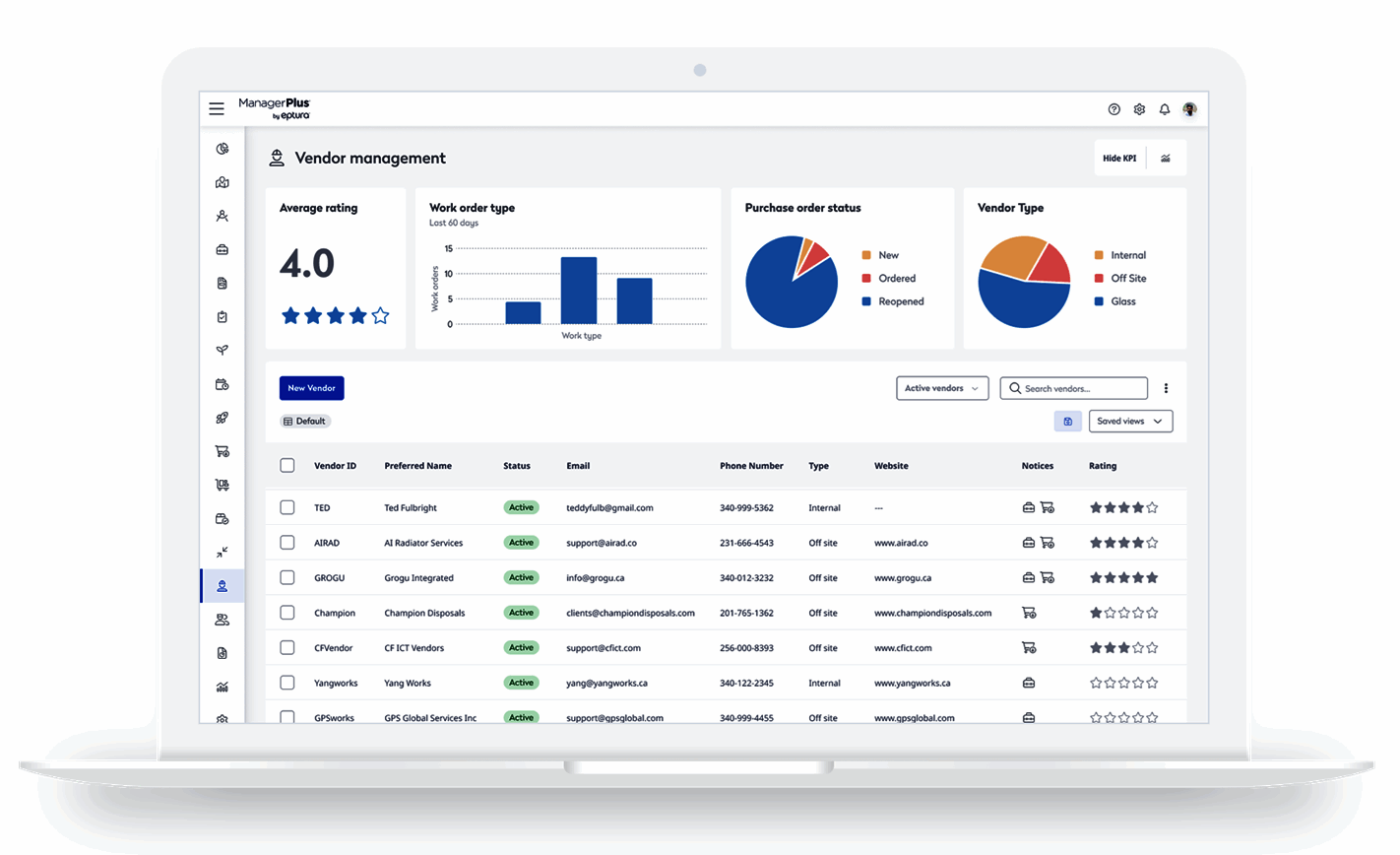Expand the Active vendors dropdown
The height and width of the screenshot is (855, 1400).
pyautogui.click(x=942, y=388)
